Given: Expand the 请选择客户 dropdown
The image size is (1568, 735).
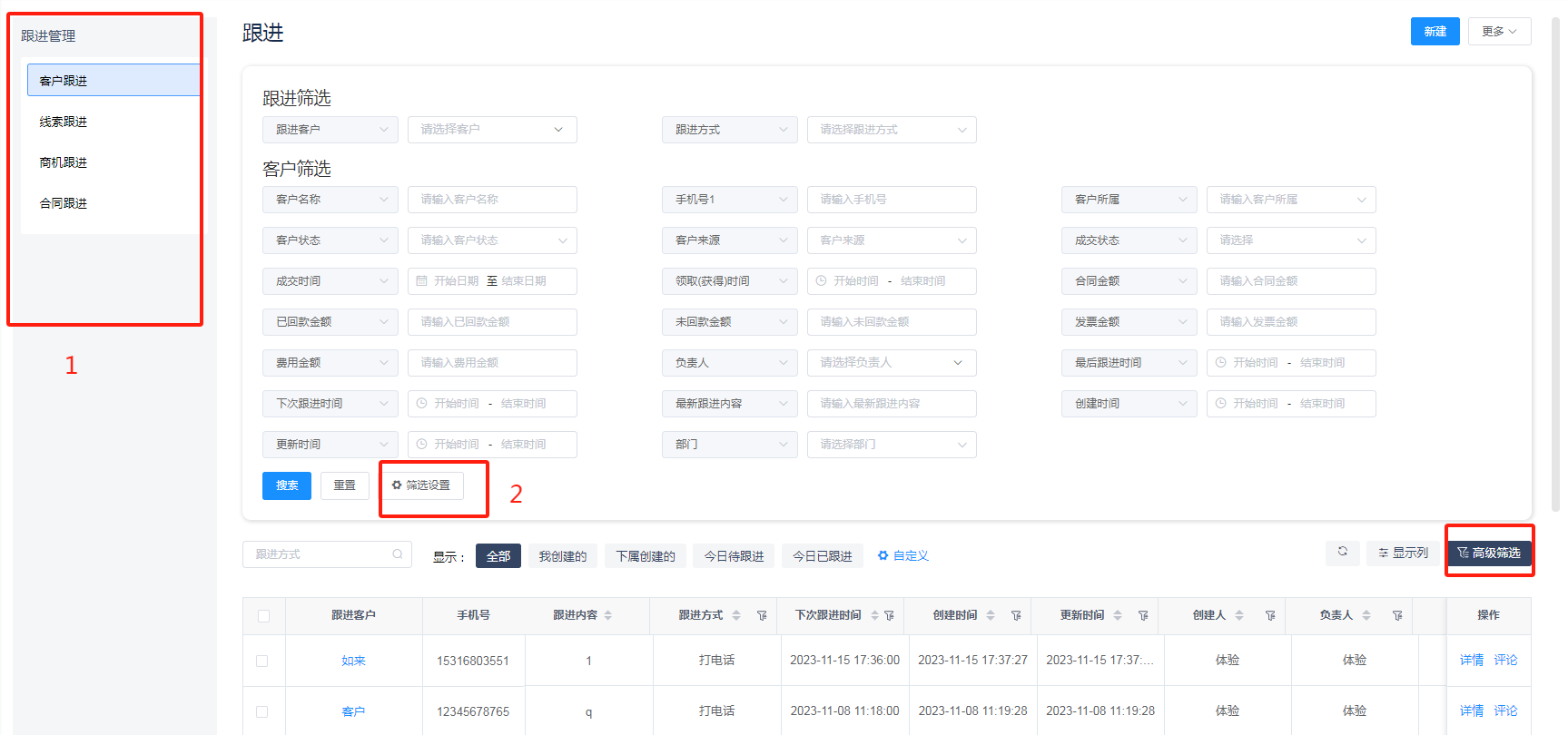Looking at the screenshot, I should 492,130.
